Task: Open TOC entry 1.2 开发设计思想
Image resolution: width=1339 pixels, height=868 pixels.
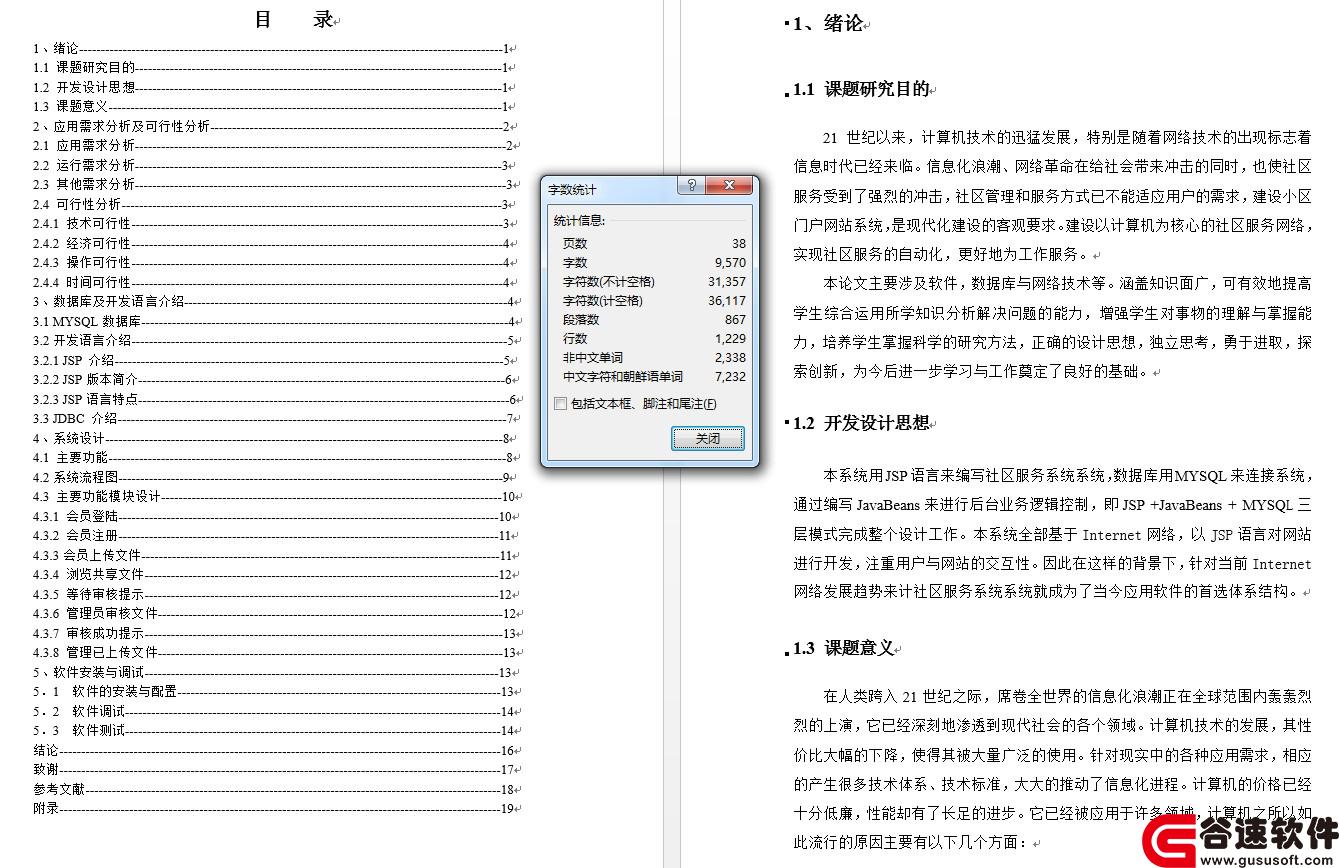Action: click(274, 87)
